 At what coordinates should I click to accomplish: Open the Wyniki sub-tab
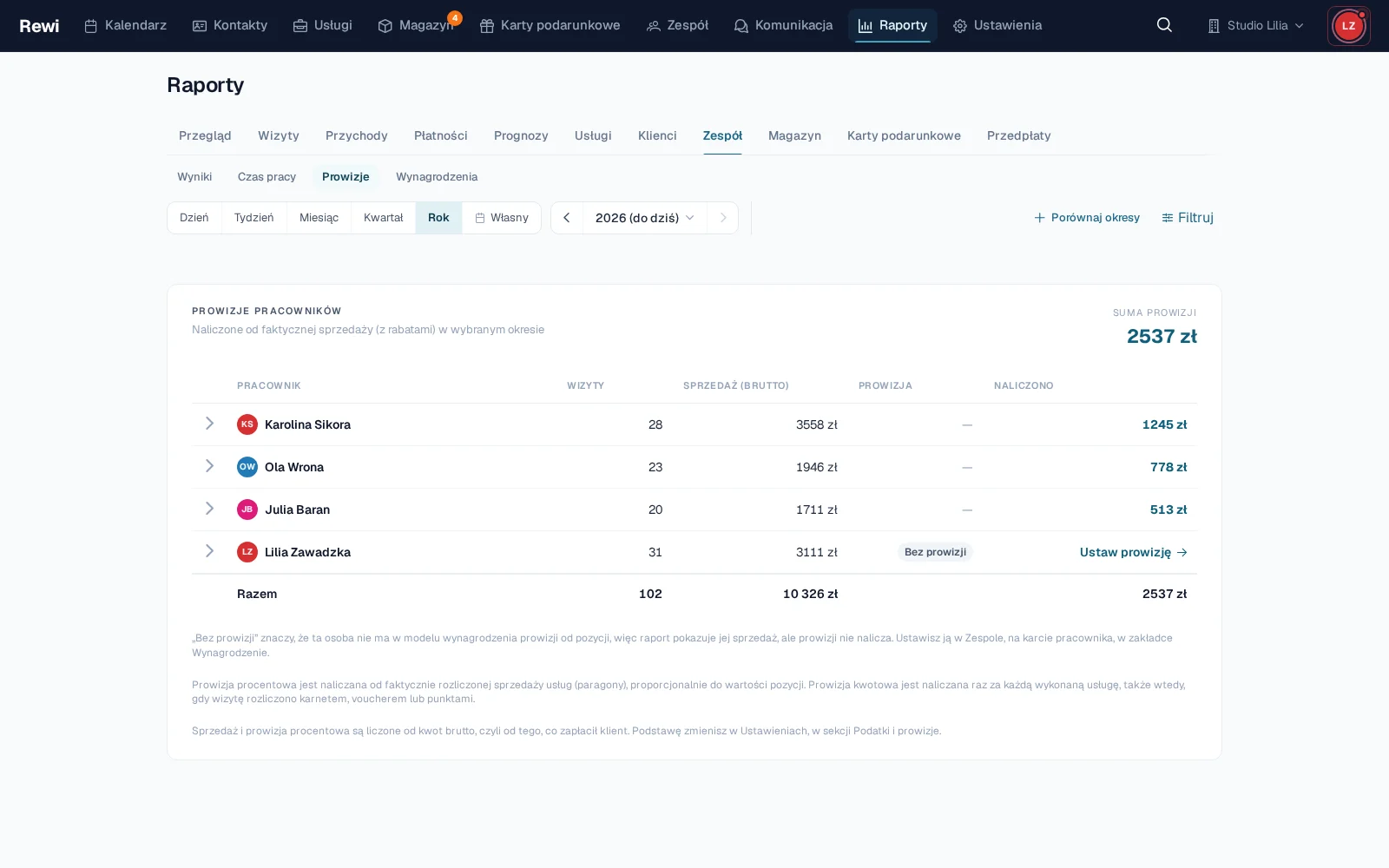[x=194, y=176]
